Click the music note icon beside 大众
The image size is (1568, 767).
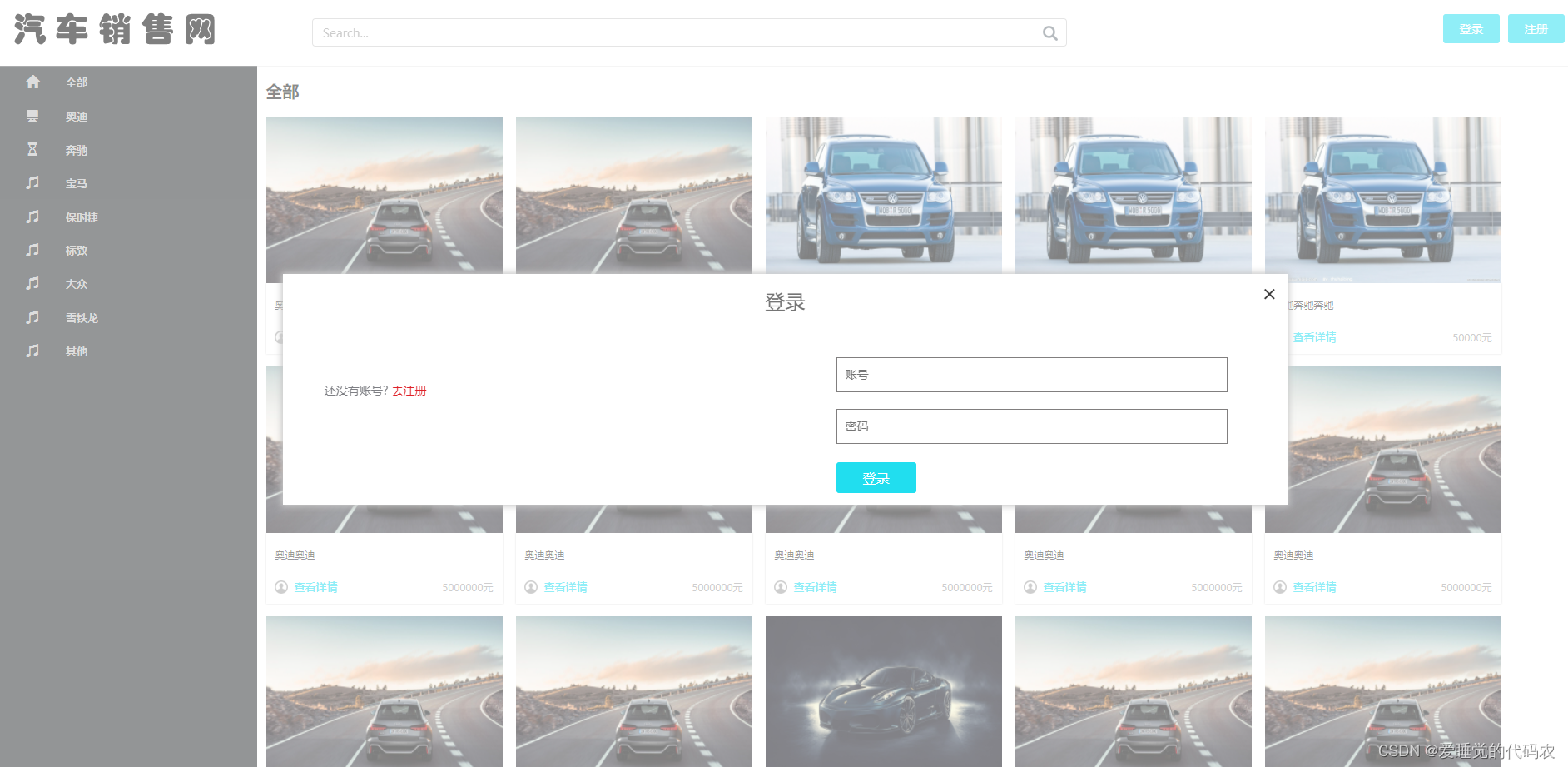(32, 283)
